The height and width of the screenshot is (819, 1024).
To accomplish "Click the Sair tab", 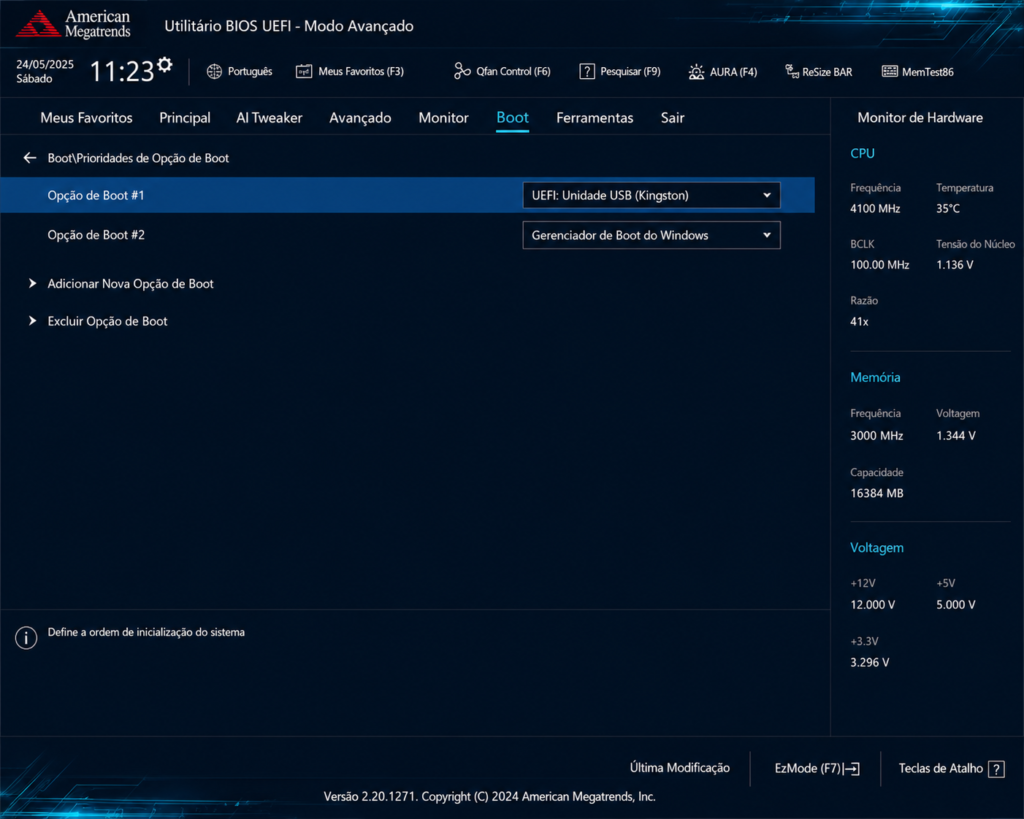I will 672,118.
